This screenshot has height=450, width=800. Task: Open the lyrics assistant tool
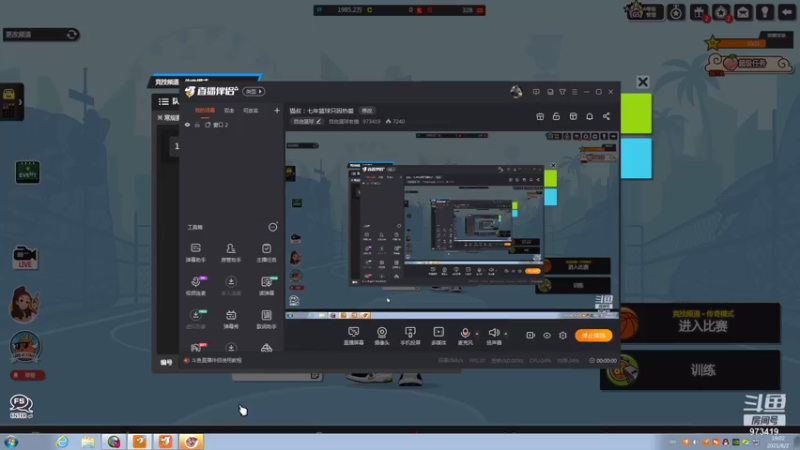click(x=266, y=319)
